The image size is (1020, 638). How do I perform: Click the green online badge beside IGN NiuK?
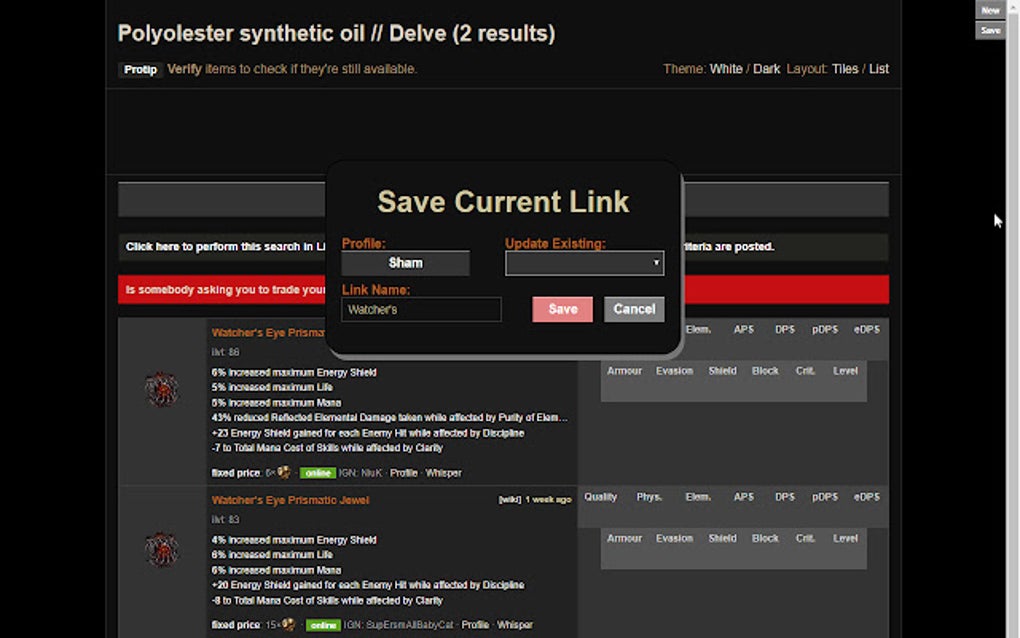pyautogui.click(x=318, y=473)
